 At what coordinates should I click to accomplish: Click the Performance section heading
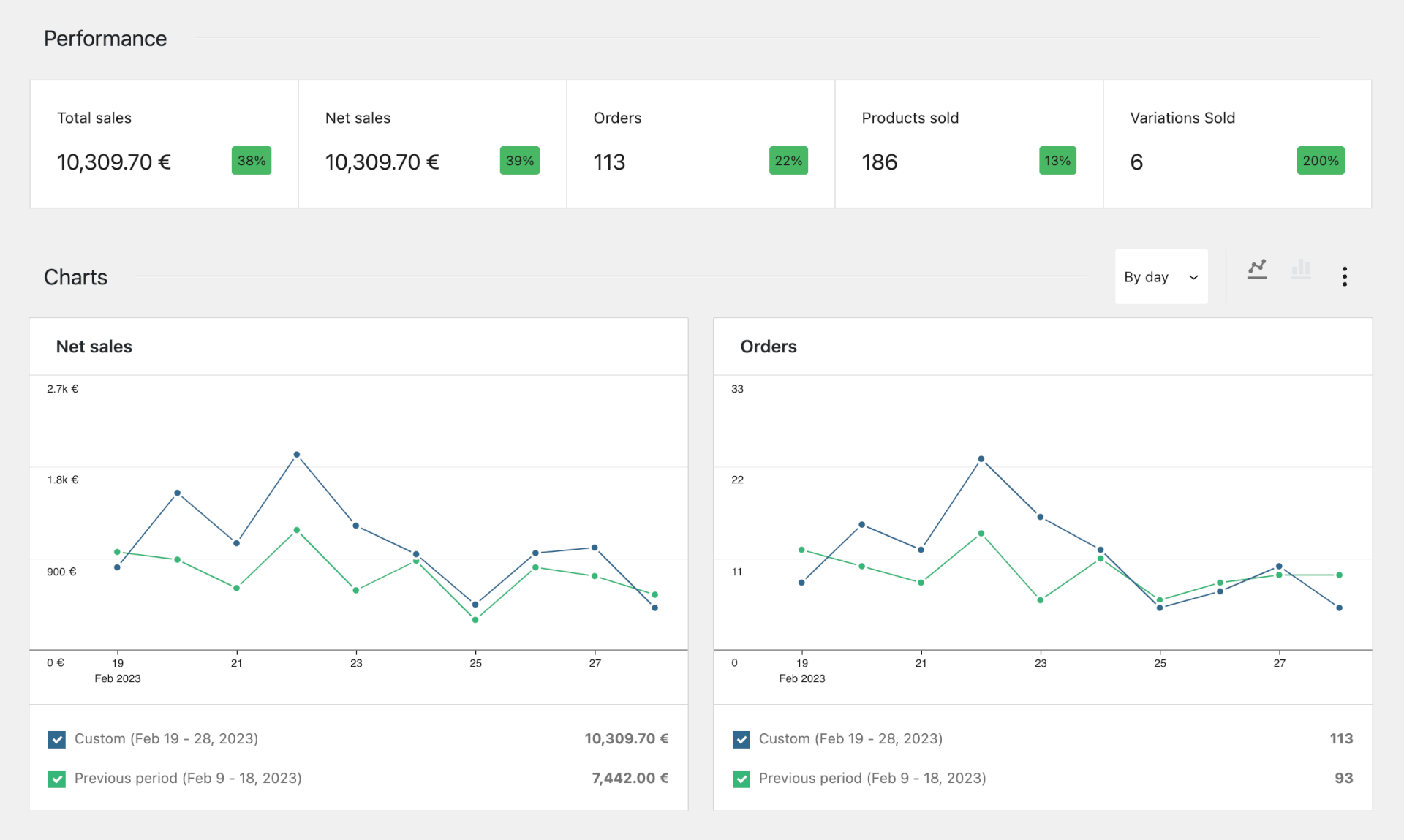point(105,38)
